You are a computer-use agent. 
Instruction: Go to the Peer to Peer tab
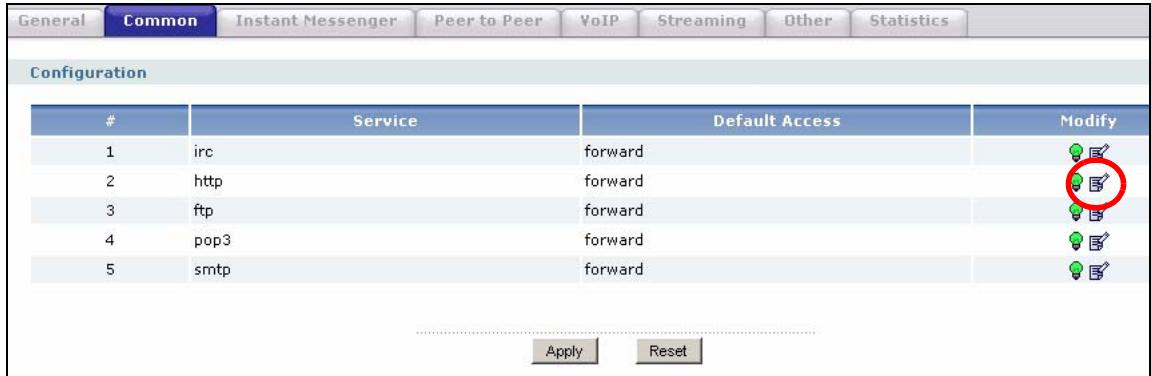(x=488, y=21)
